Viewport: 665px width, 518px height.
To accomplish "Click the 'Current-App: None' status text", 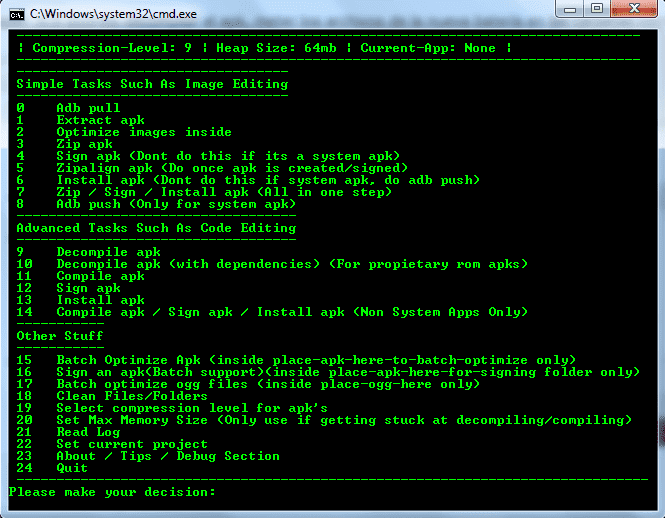I will 428,48.
